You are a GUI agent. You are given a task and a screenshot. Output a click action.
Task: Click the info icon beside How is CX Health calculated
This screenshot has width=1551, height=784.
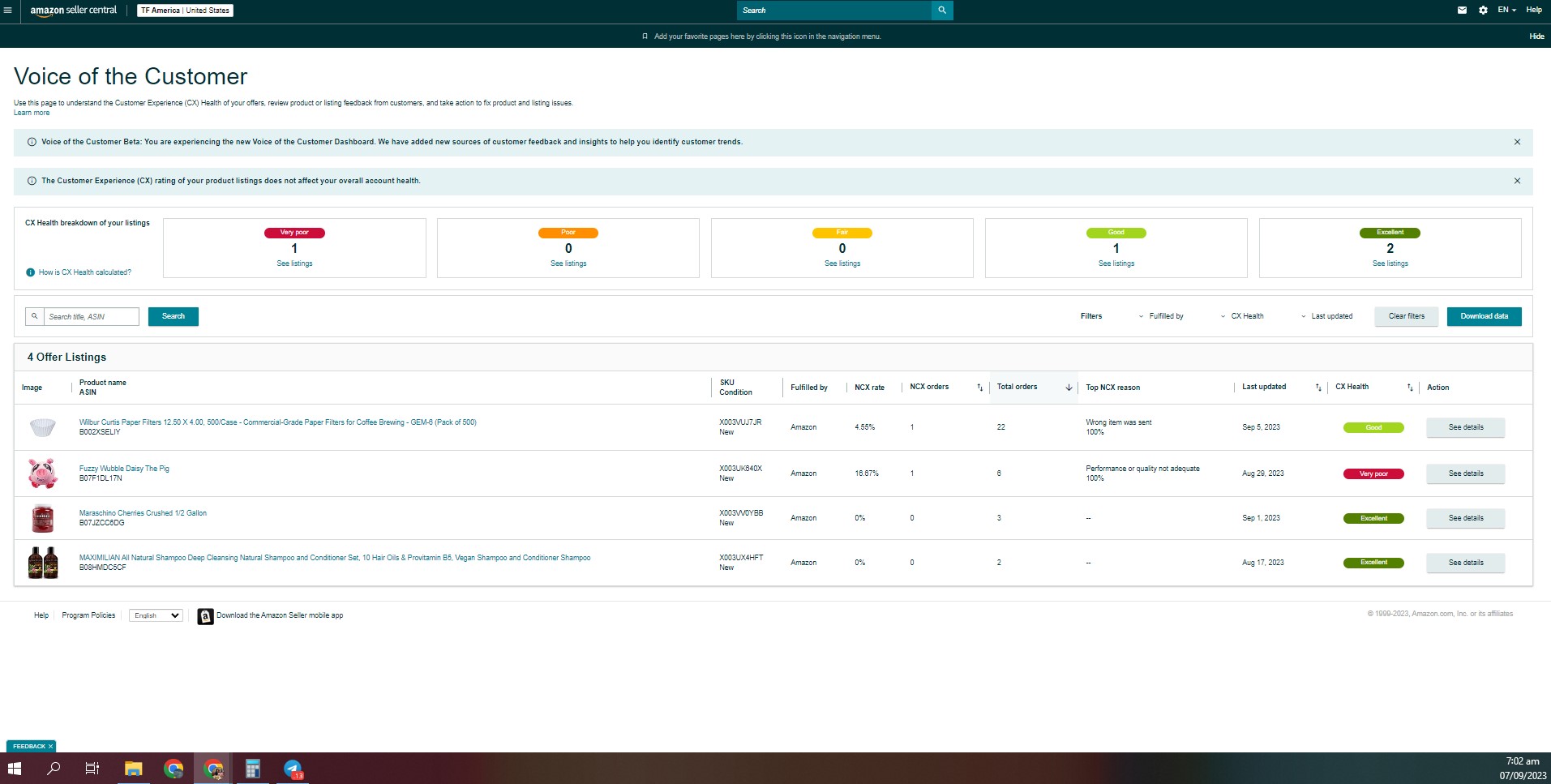pyautogui.click(x=31, y=272)
